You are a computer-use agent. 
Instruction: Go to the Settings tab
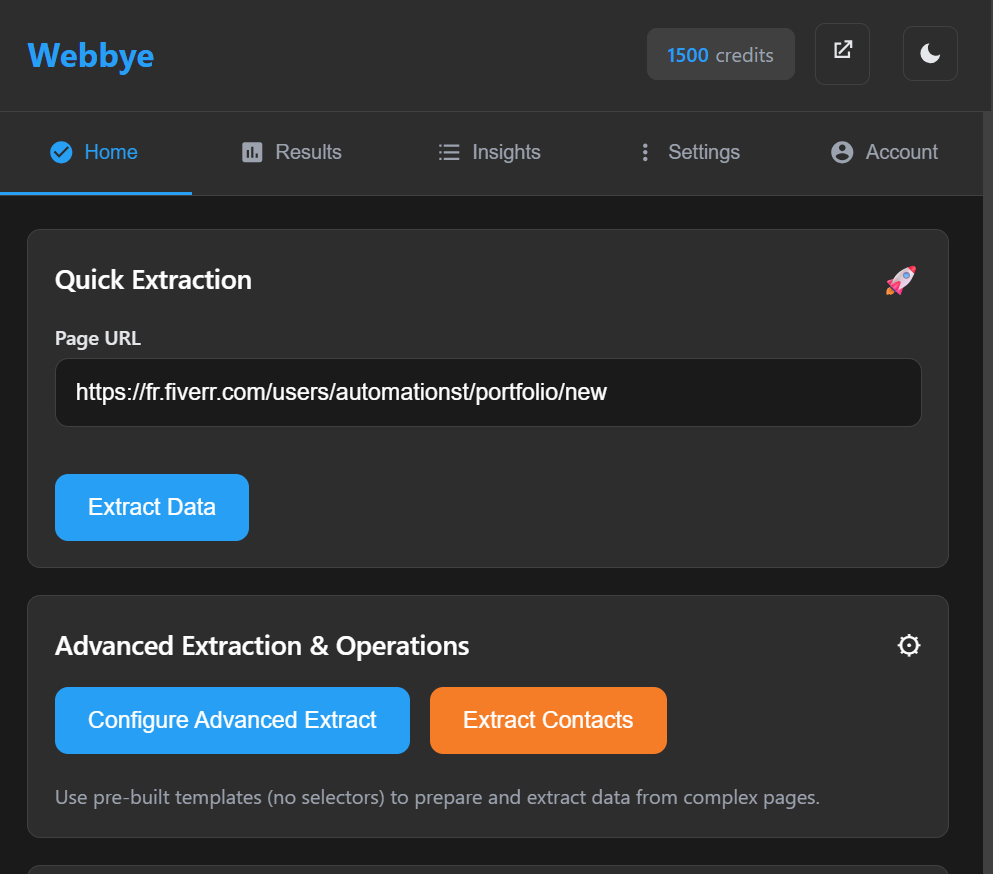point(704,152)
